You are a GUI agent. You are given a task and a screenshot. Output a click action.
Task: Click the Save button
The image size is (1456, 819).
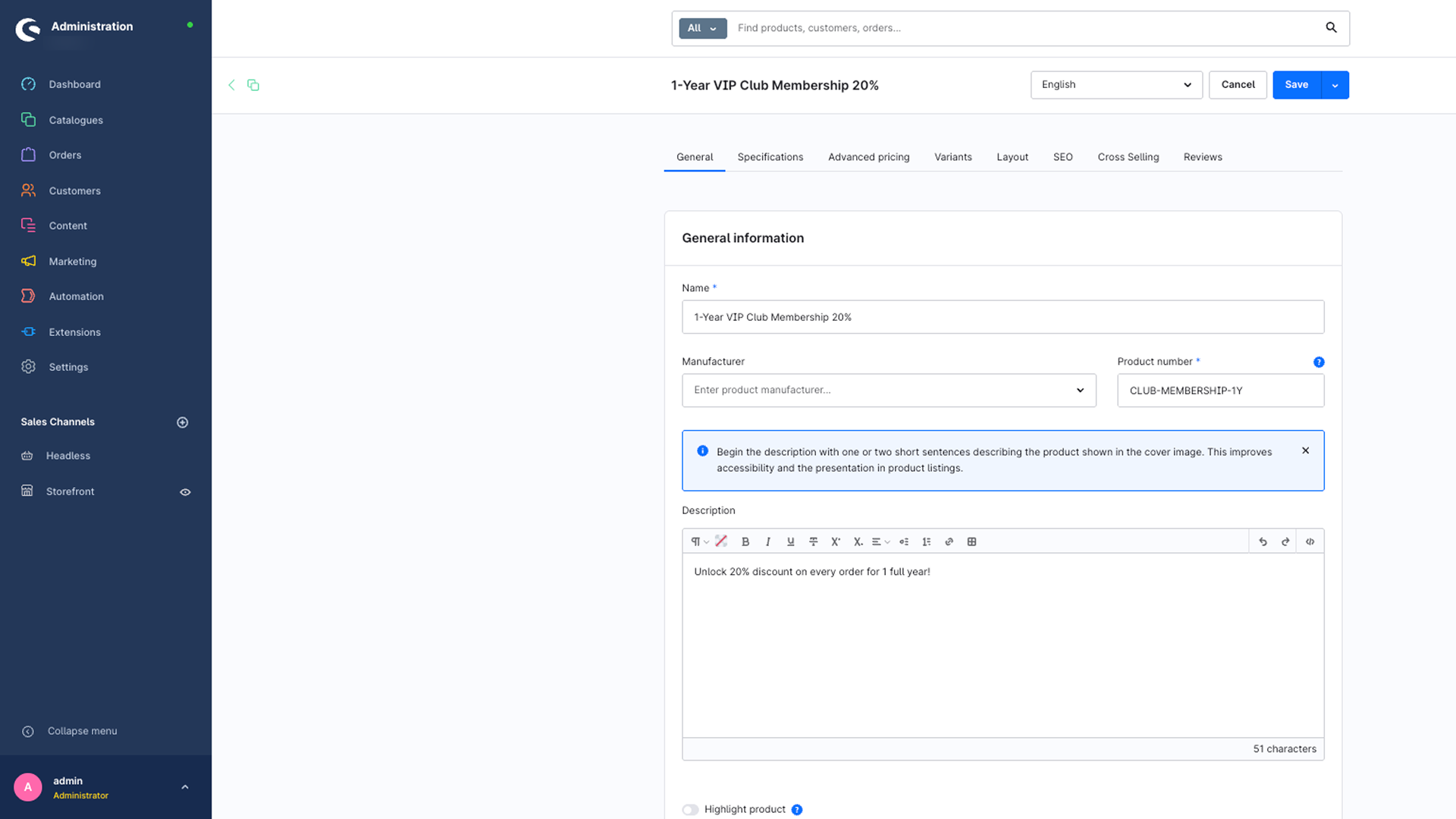(1297, 85)
